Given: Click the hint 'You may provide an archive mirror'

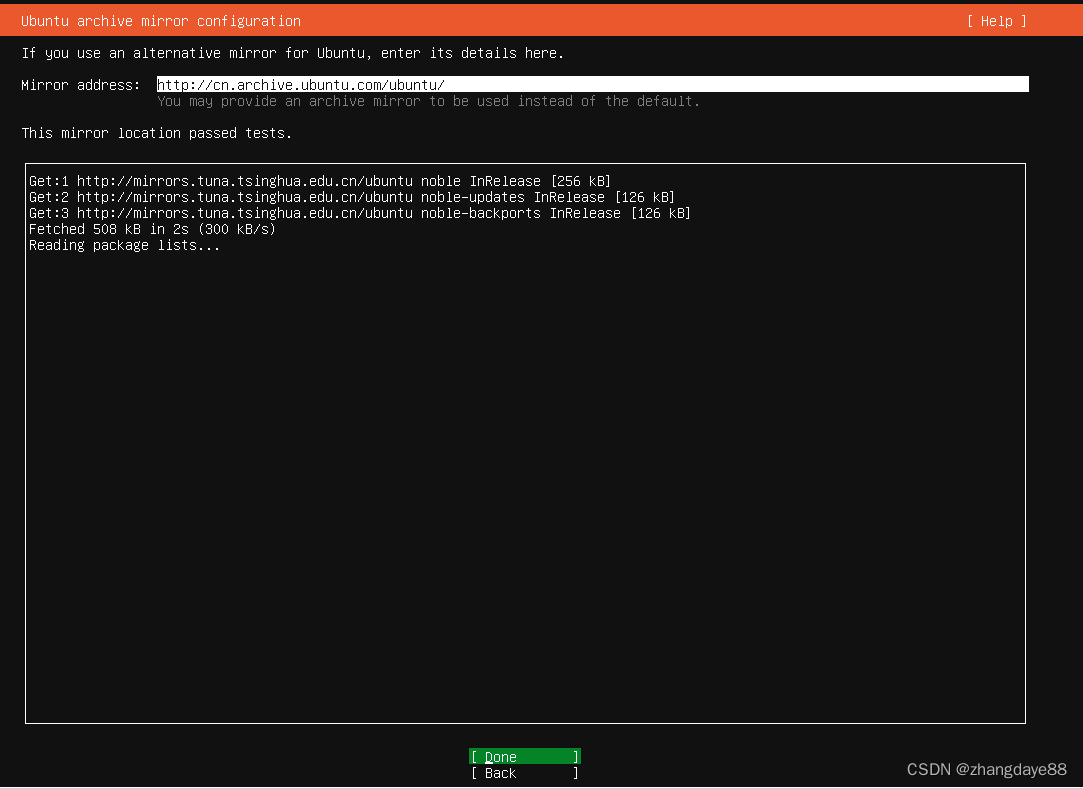Looking at the screenshot, I should pyautogui.click(x=428, y=102).
